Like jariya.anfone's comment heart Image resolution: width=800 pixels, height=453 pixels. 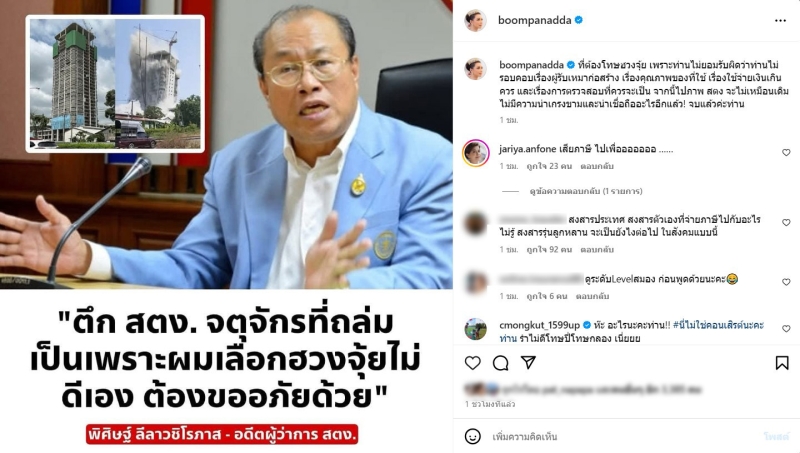tap(786, 153)
